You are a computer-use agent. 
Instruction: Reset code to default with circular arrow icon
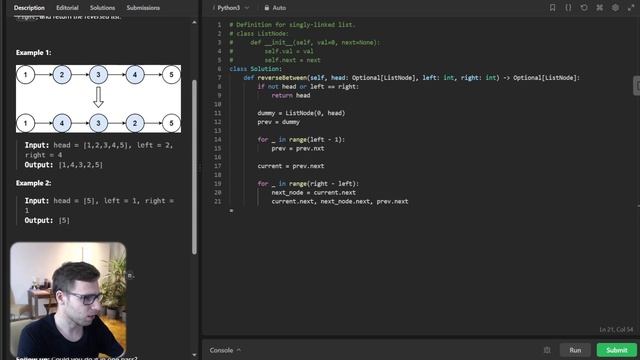tap(584, 8)
